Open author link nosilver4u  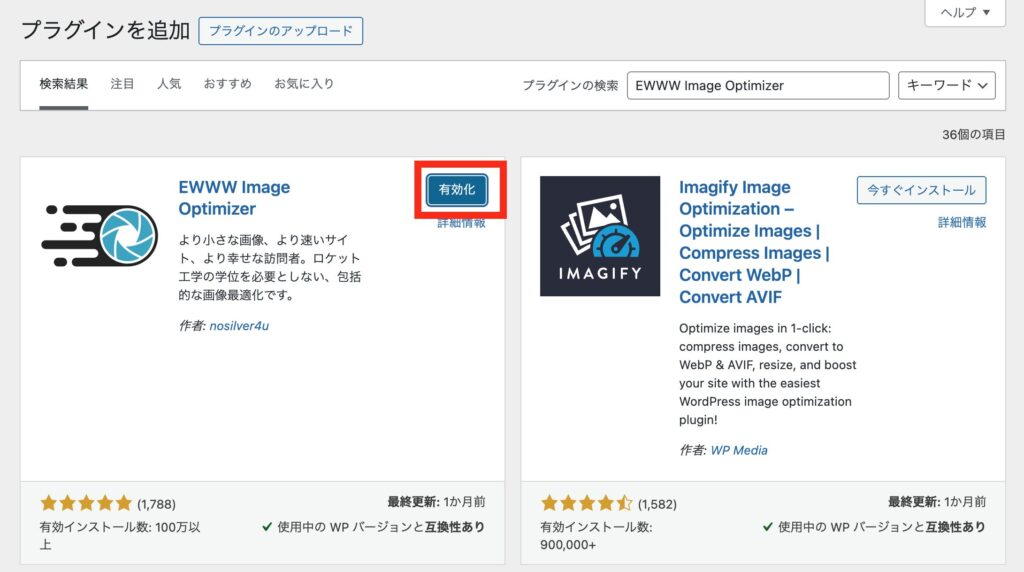(x=239, y=326)
